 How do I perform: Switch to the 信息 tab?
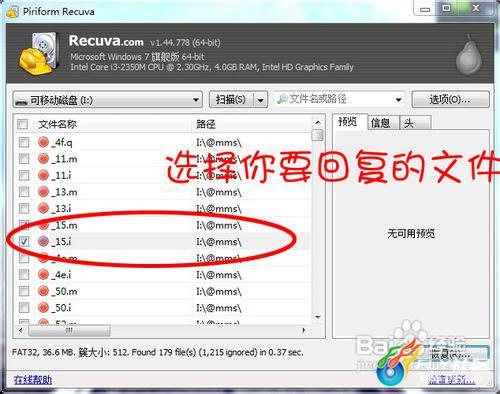(x=382, y=123)
